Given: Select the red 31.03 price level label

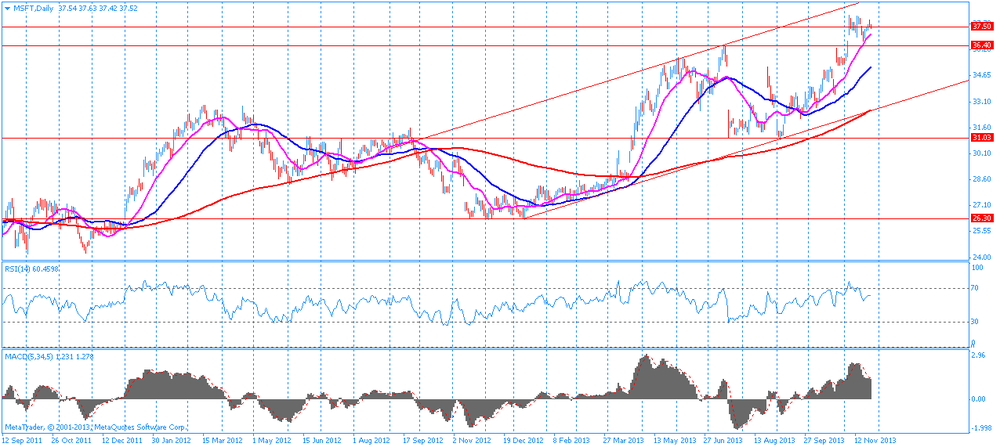Looking at the screenshot, I should [x=981, y=138].
